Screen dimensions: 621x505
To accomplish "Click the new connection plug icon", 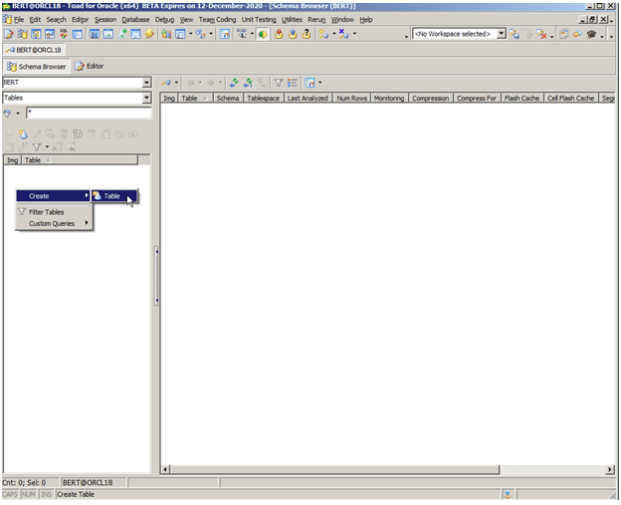I will click(x=324, y=34).
